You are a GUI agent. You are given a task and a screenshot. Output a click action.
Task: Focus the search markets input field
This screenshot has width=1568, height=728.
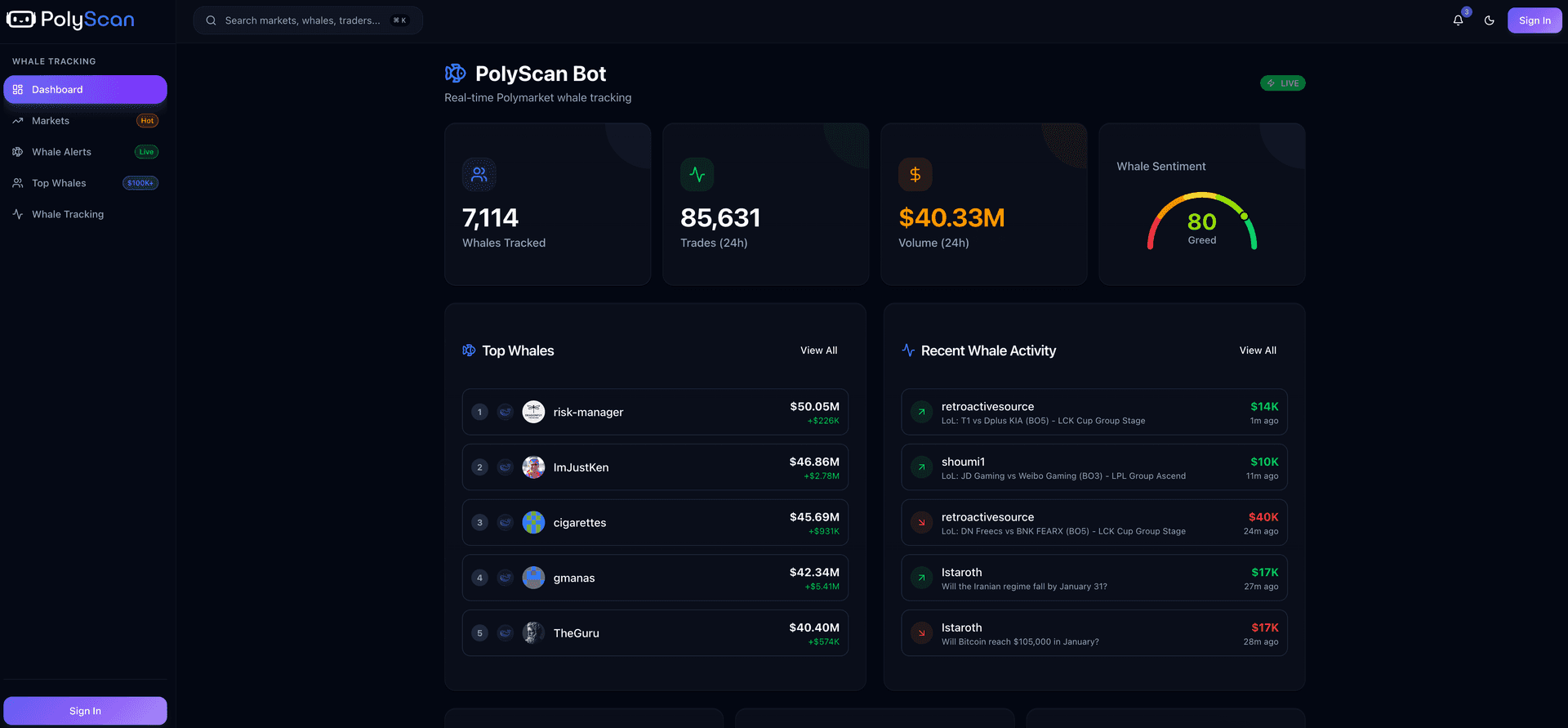[302, 20]
